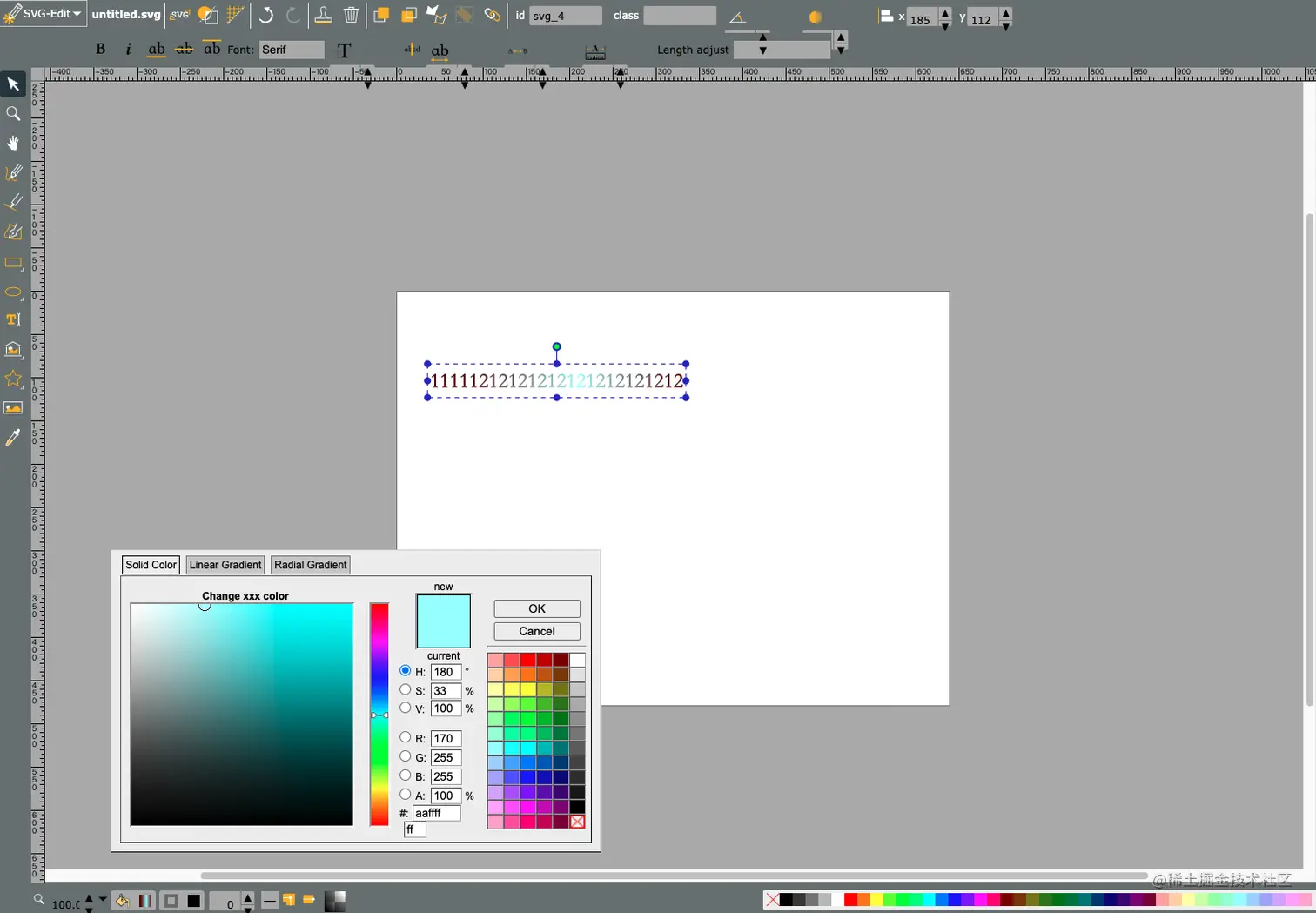Select the S saturation radio button
Screen dimensions: 1316x913
[x=406, y=689]
